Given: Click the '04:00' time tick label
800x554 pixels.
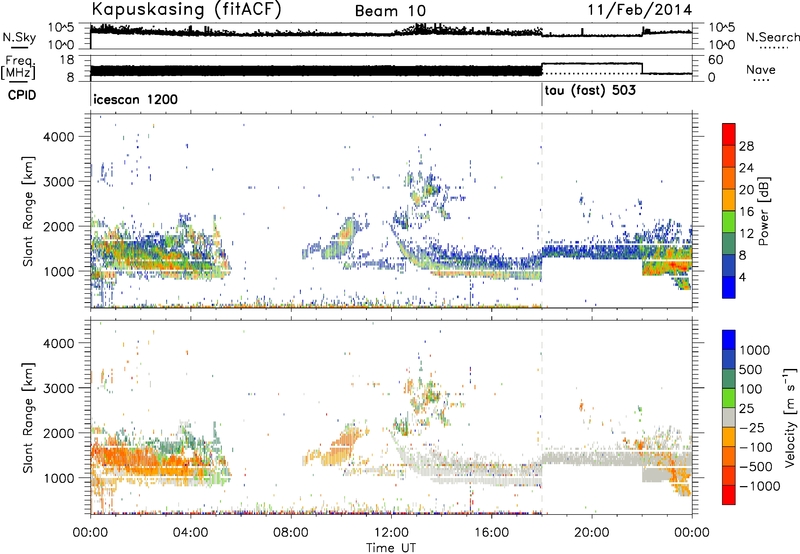Looking at the screenshot, I should [190, 533].
